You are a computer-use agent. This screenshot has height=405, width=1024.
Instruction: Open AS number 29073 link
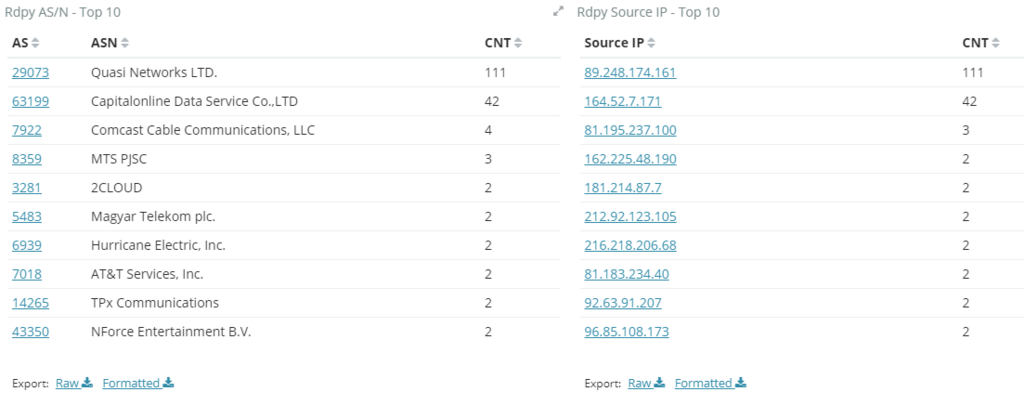(30, 73)
